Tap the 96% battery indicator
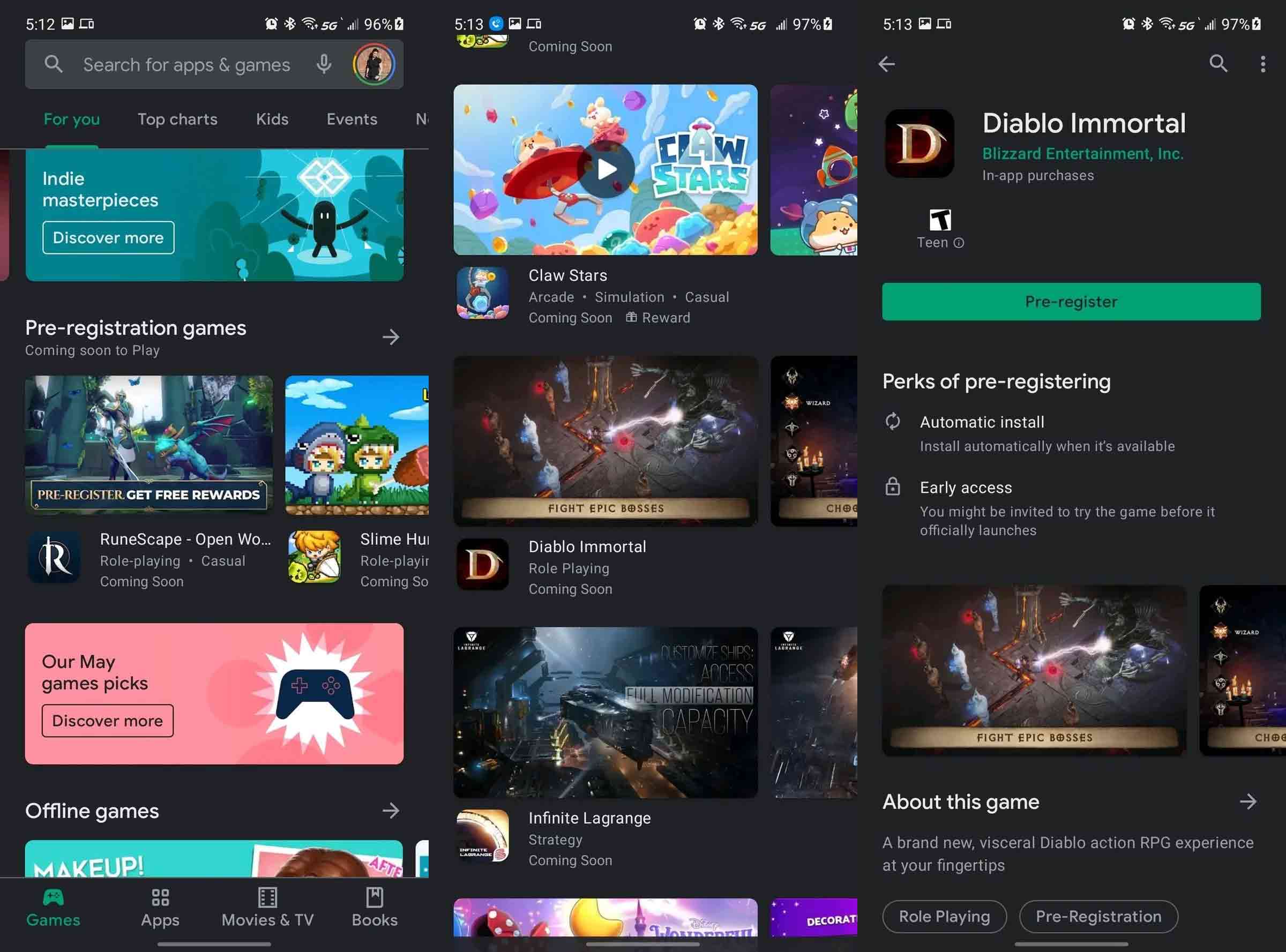The image size is (1286, 952). click(384, 24)
